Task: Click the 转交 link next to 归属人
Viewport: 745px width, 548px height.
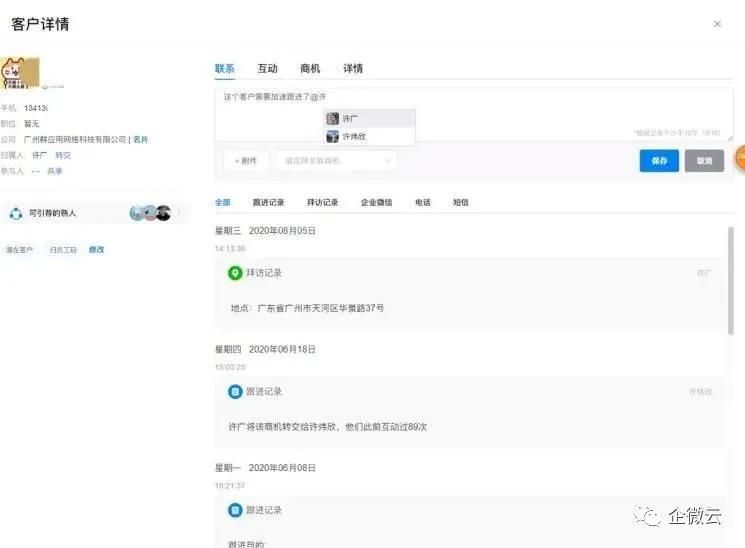Action: 63,155
